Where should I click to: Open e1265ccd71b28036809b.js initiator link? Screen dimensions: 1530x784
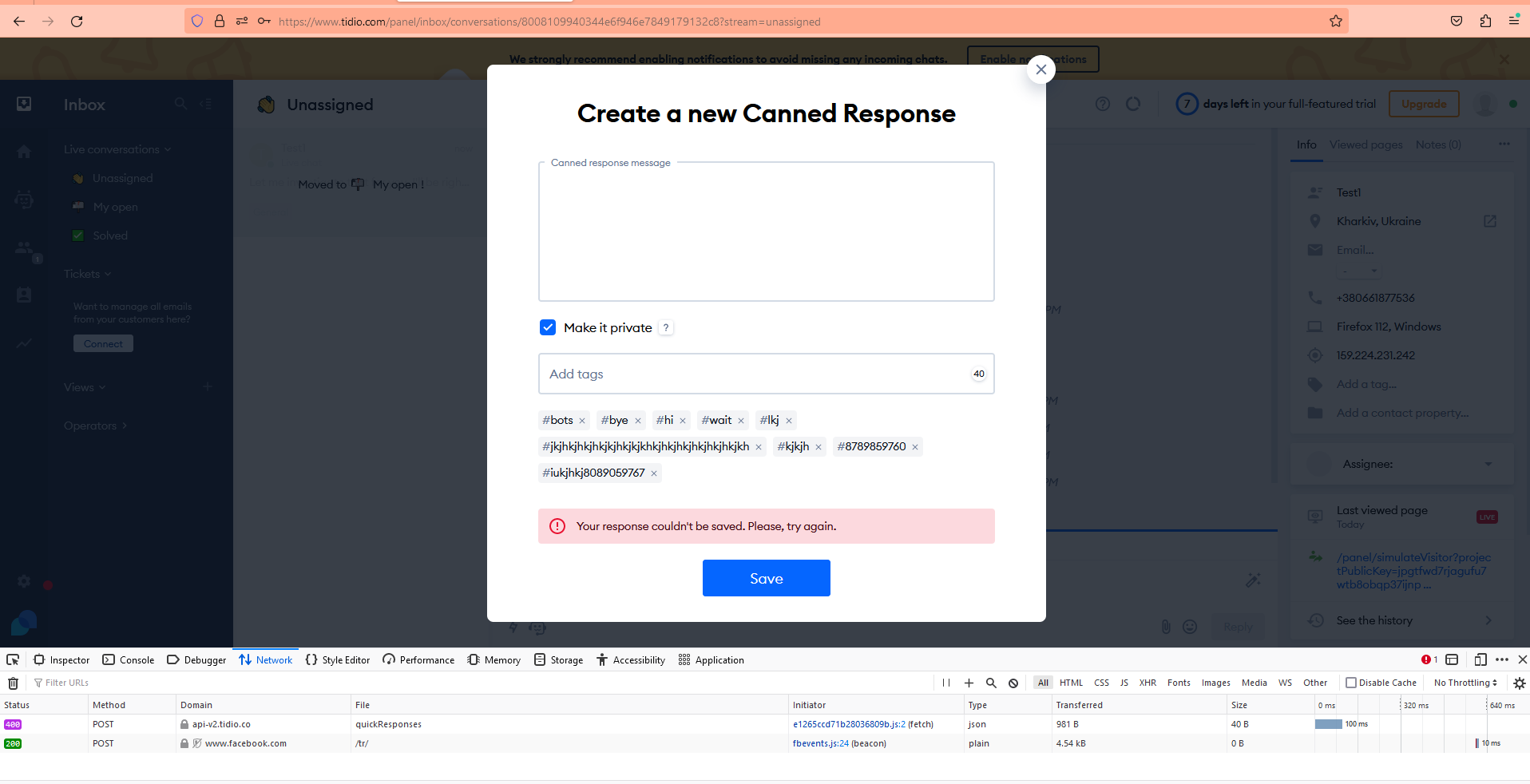point(849,724)
